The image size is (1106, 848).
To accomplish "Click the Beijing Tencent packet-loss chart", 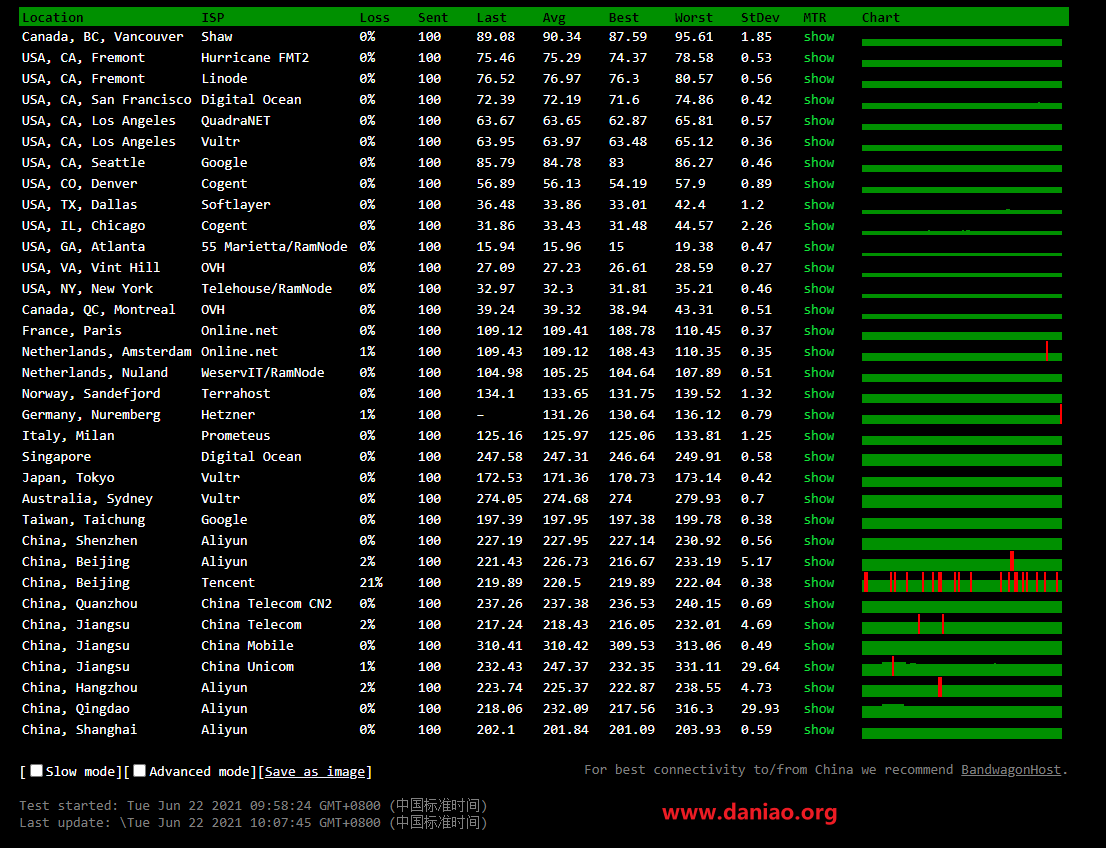I will click(961, 583).
